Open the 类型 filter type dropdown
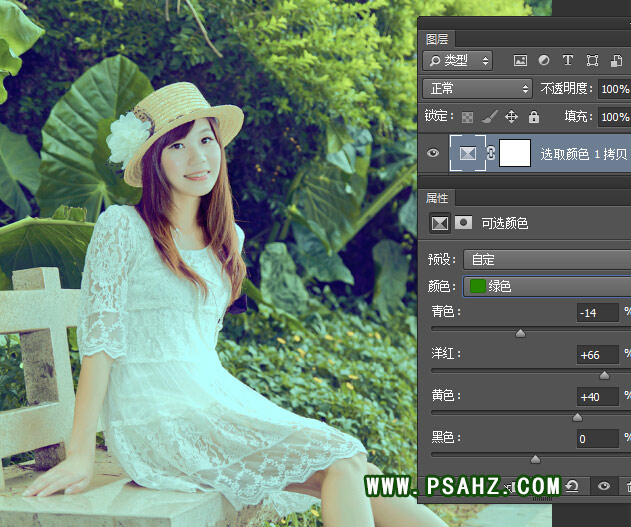Viewport: 631px width, 527px height. [x=458, y=61]
